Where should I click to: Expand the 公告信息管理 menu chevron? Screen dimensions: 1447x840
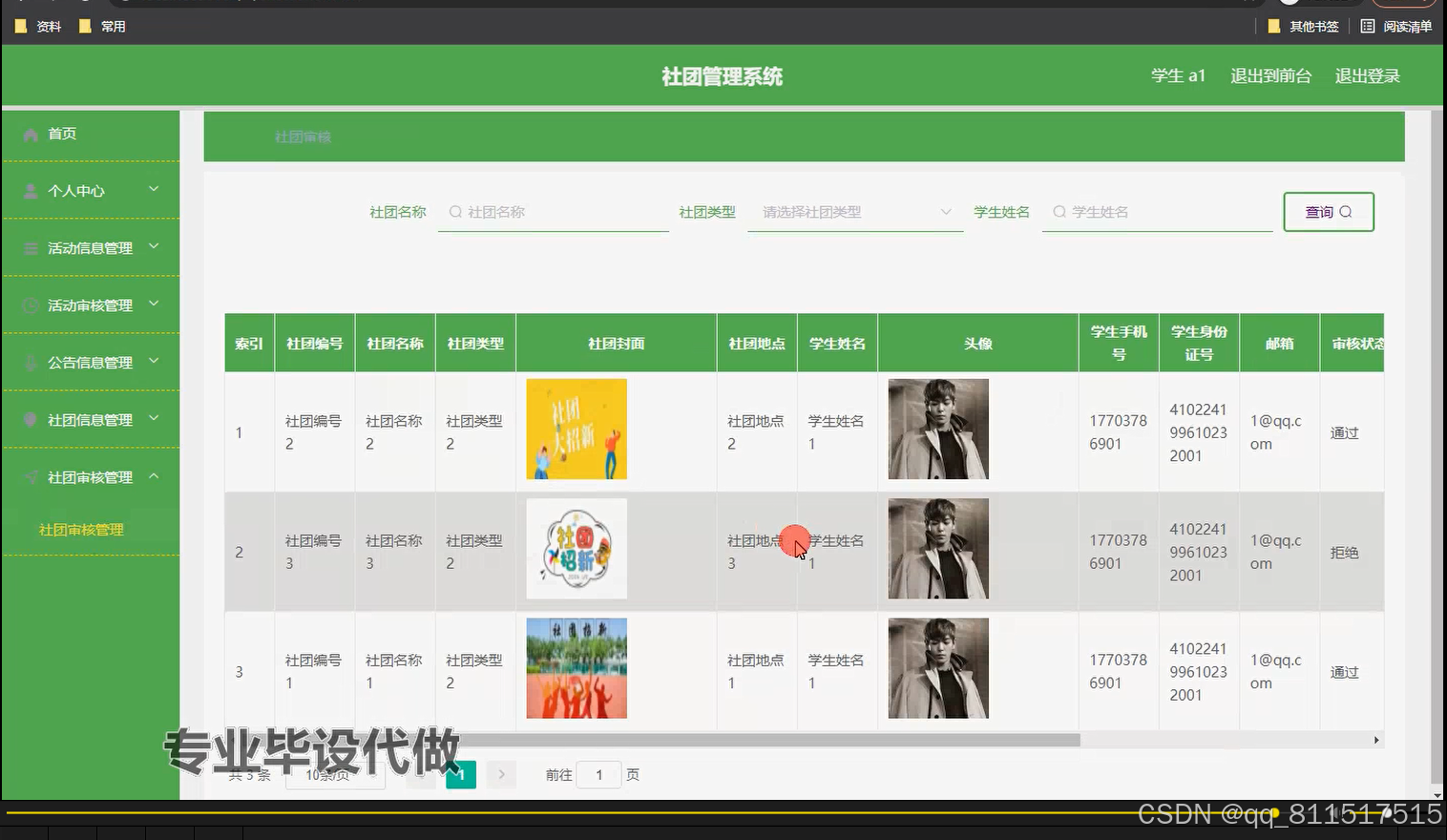[154, 361]
